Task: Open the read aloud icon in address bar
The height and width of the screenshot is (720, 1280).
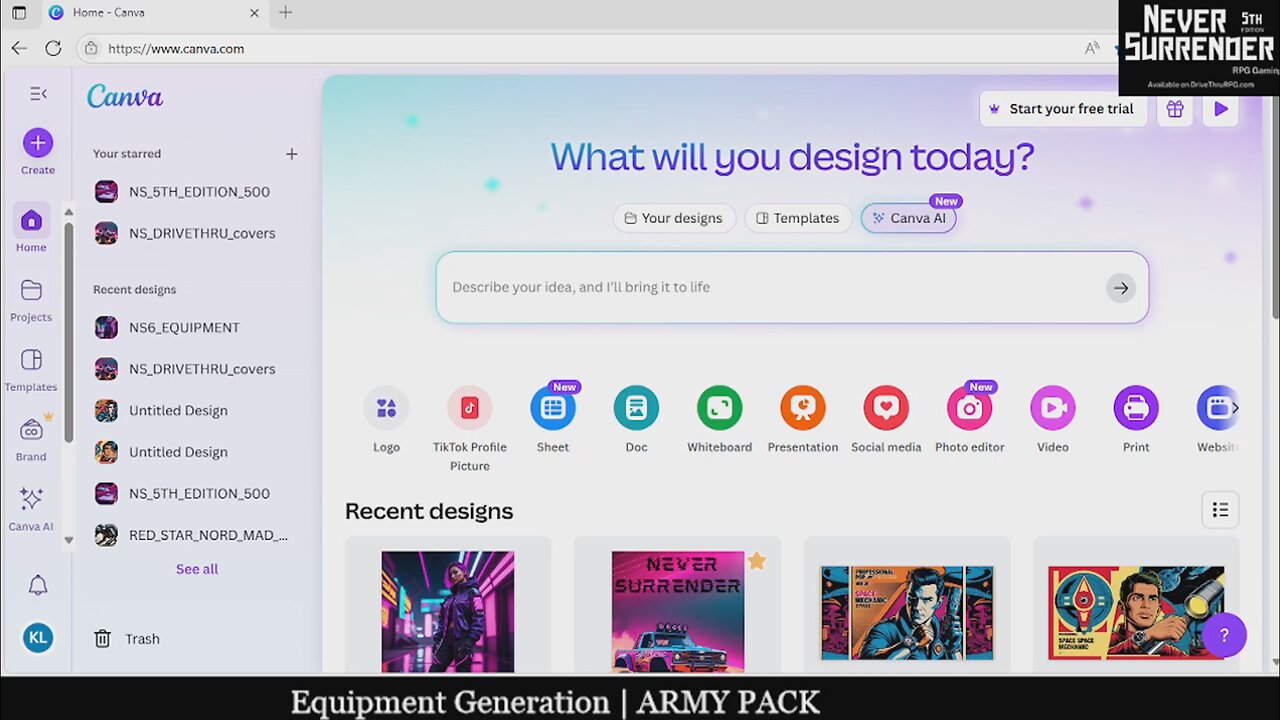Action: [x=1092, y=48]
